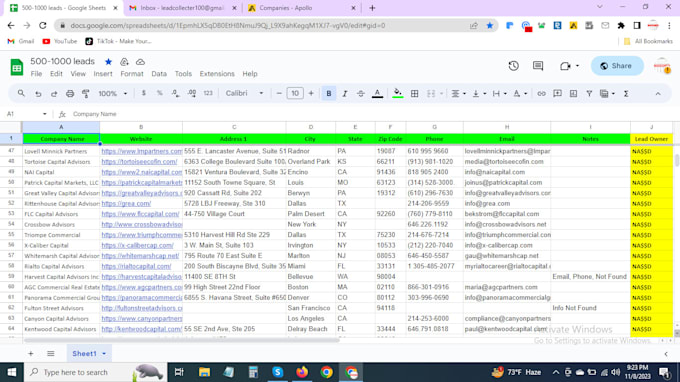This screenshot has height=382, width=680.
Task: Open text rotation dropdown
Action: [x=520, y=93]
